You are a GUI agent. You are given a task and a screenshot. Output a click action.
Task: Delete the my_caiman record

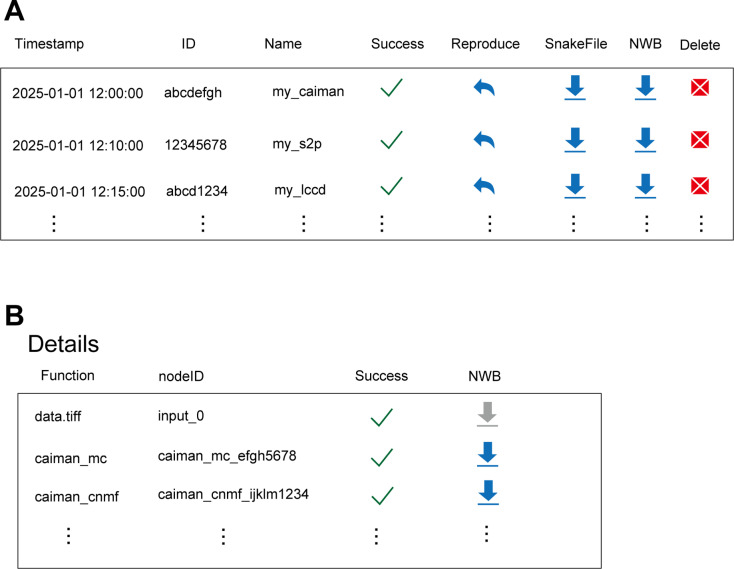click(x=700, y=87)
